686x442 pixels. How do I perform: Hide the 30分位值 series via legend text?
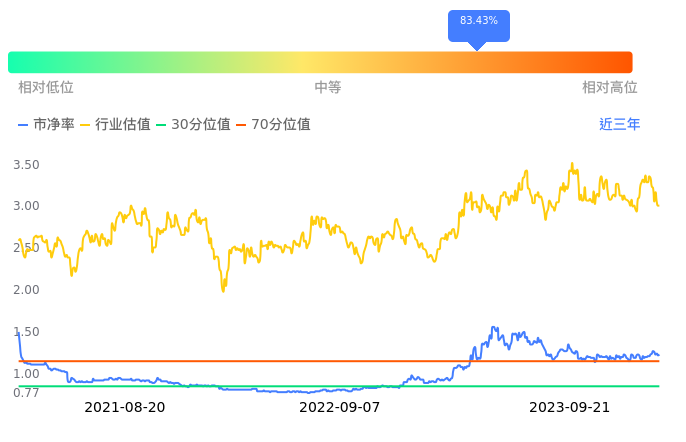pos(201,125)
